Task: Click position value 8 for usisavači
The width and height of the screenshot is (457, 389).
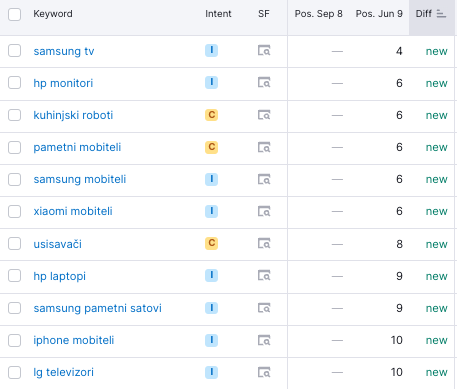Action: pyautogui.click(x=399, y=244)
